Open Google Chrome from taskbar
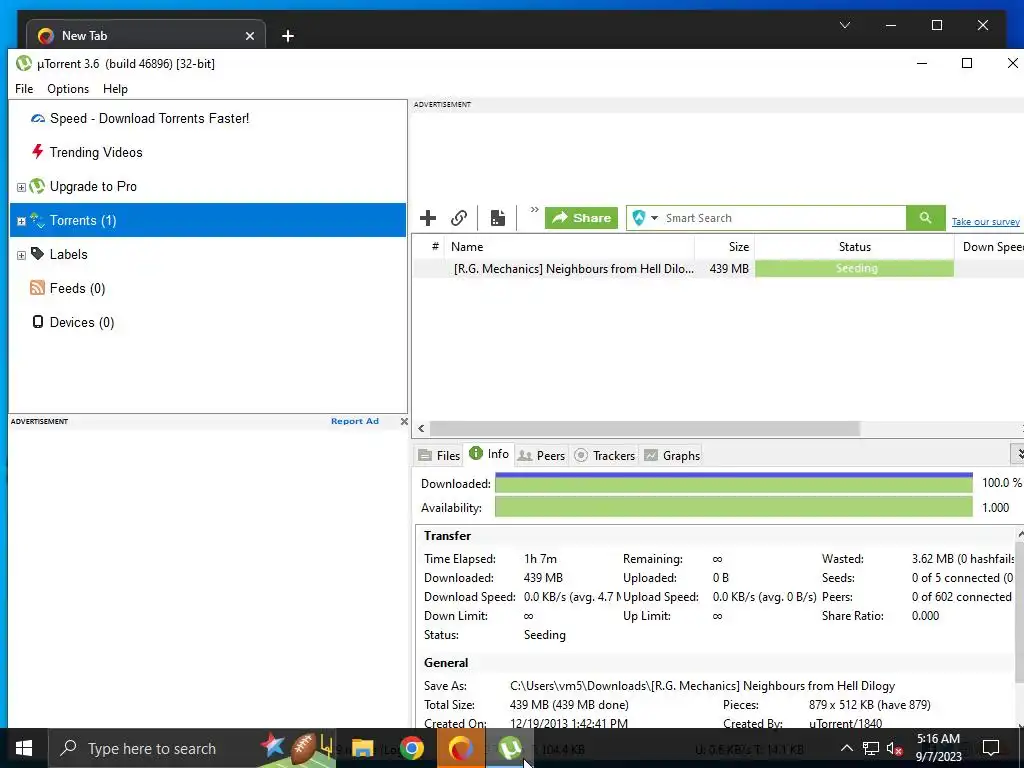The image size is (1024, 768). tap(412, 748)
